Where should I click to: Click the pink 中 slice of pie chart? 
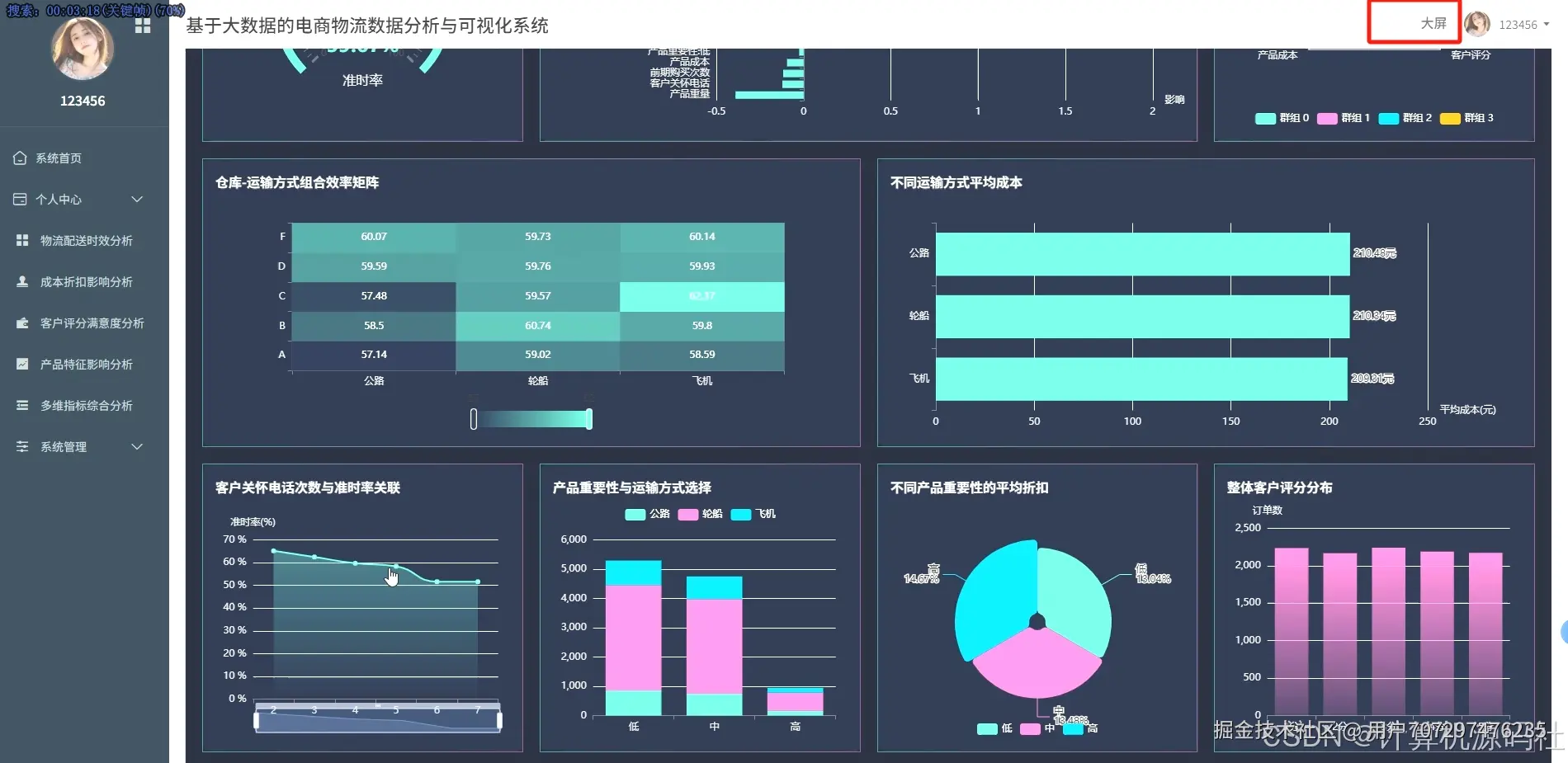click(x=1037, y=664)
